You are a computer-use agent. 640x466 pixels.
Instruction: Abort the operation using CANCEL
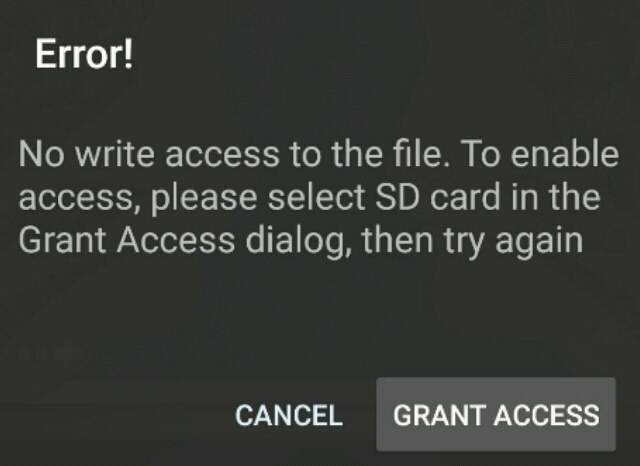289,415
